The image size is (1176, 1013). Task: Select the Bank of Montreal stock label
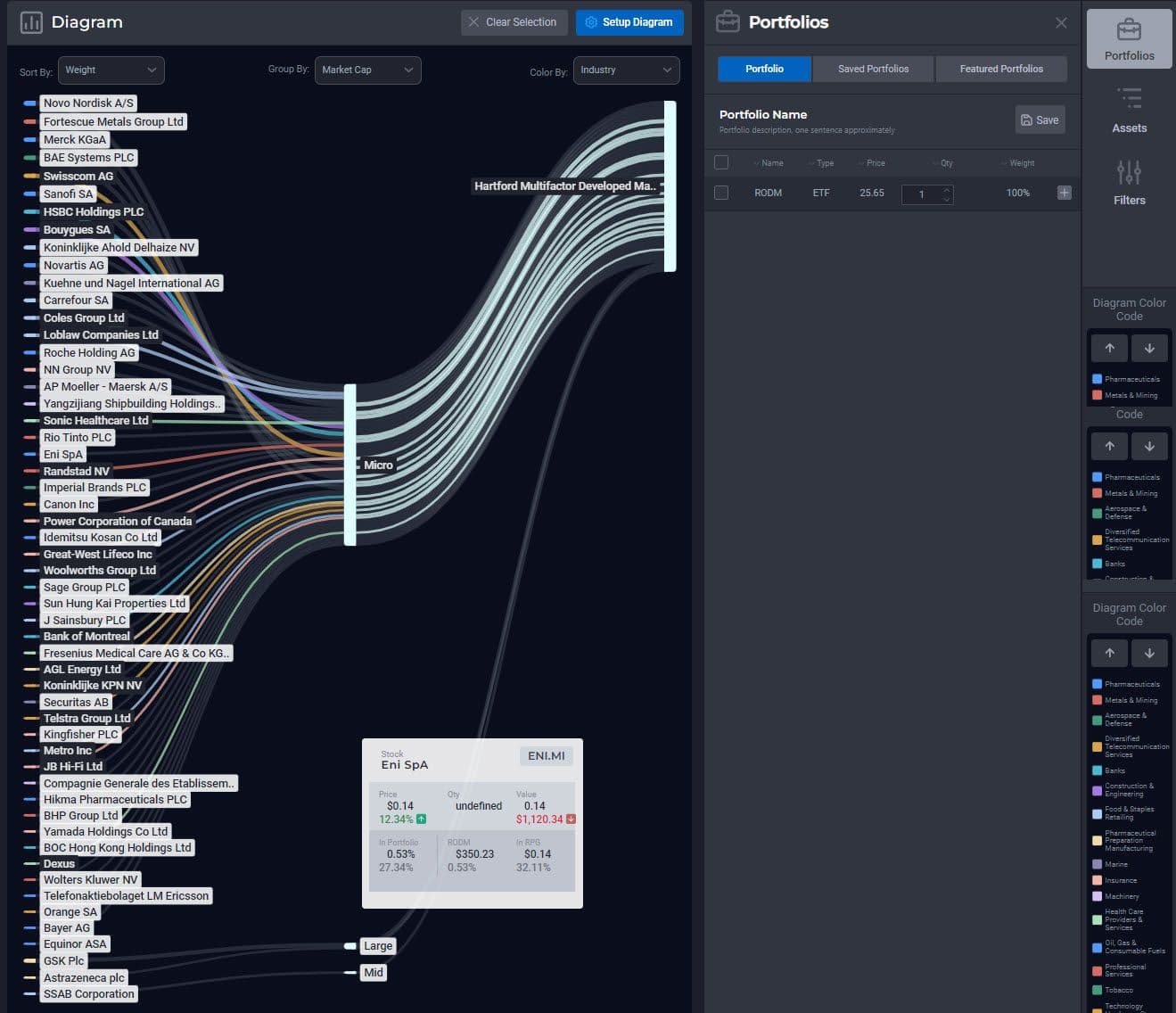[86, 636]
